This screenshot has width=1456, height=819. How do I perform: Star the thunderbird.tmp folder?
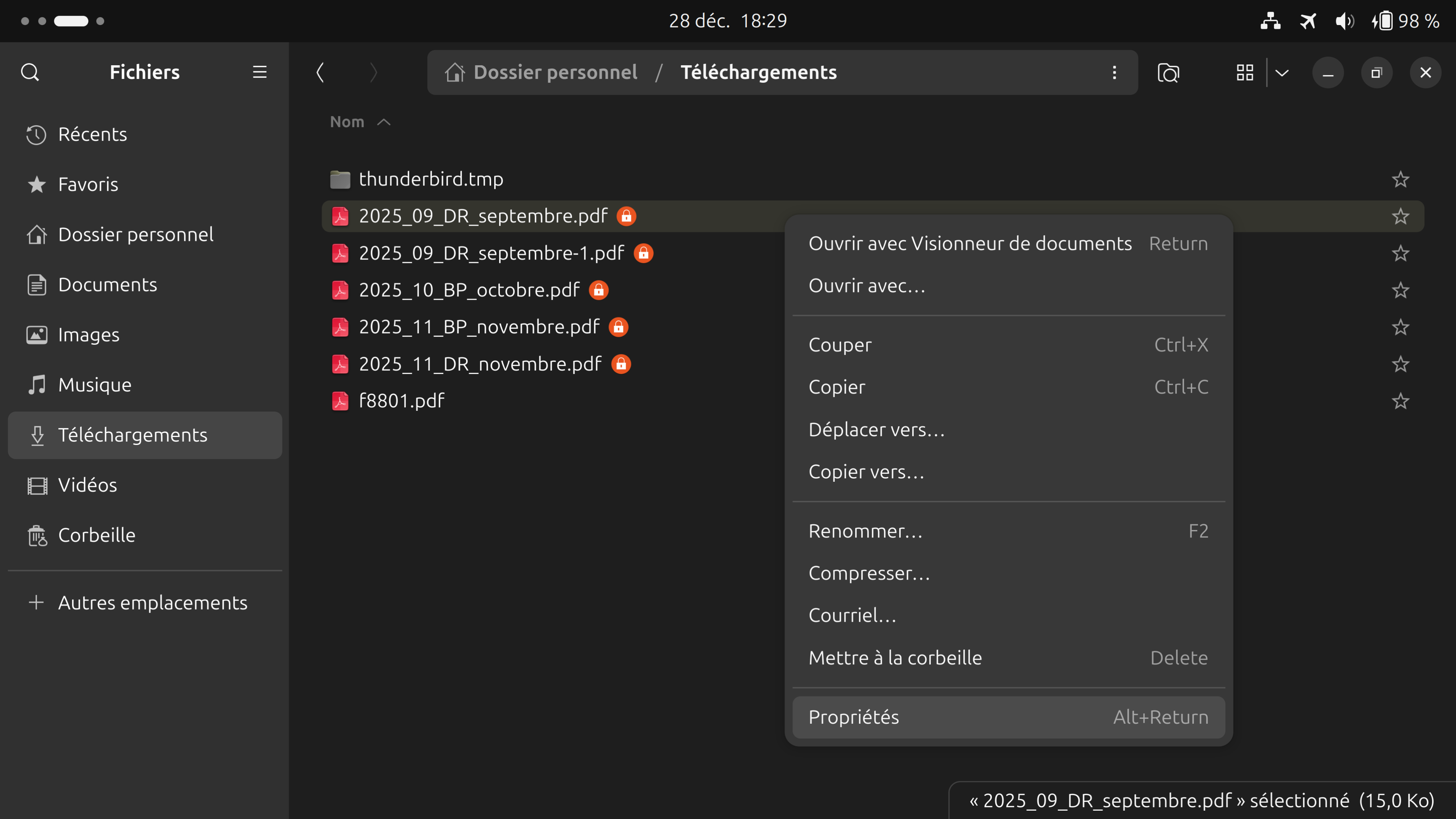tap(1400, 179)
